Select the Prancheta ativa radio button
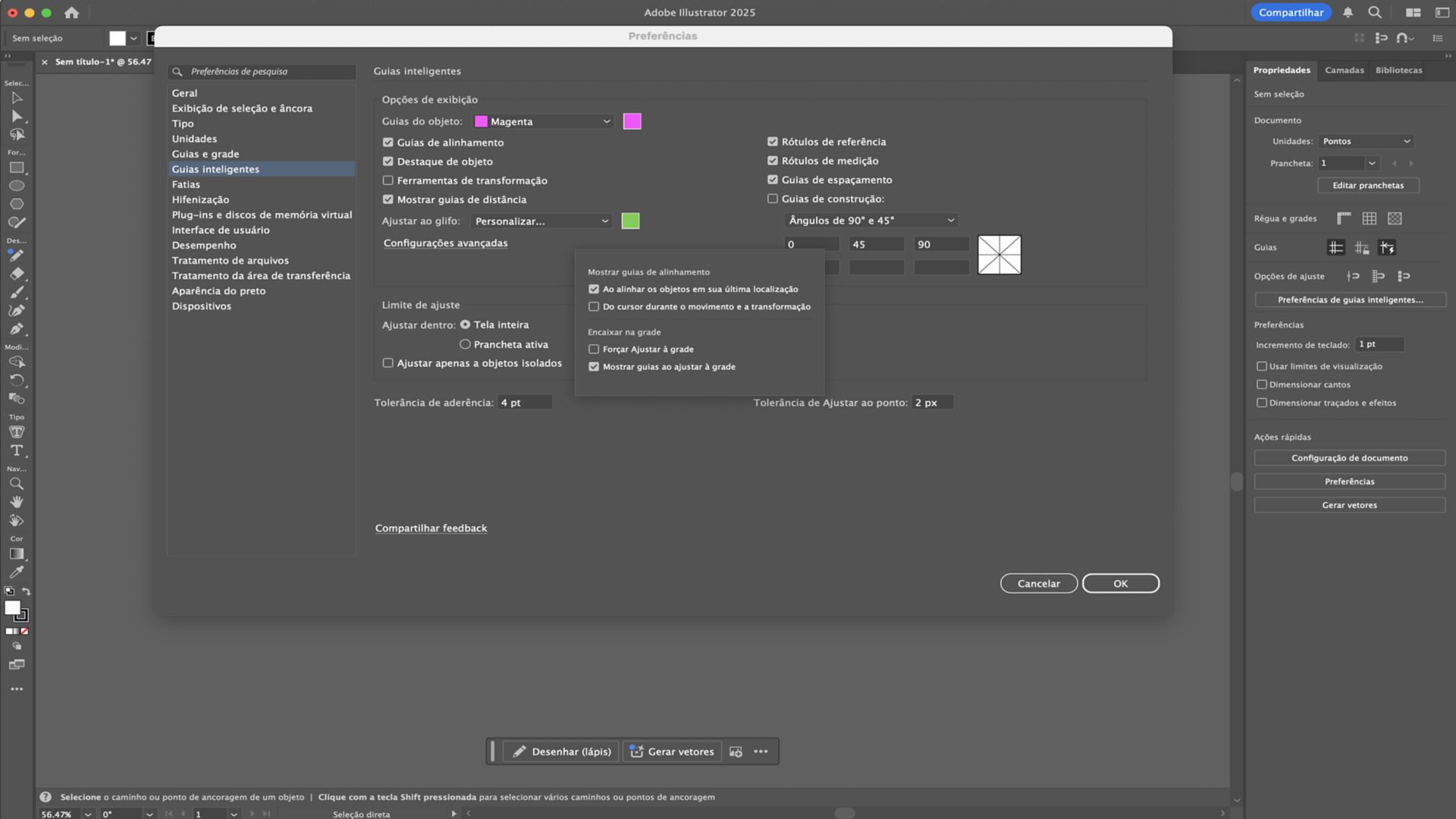This screenshot has height=819, width=1456. (x=465, y=344)
